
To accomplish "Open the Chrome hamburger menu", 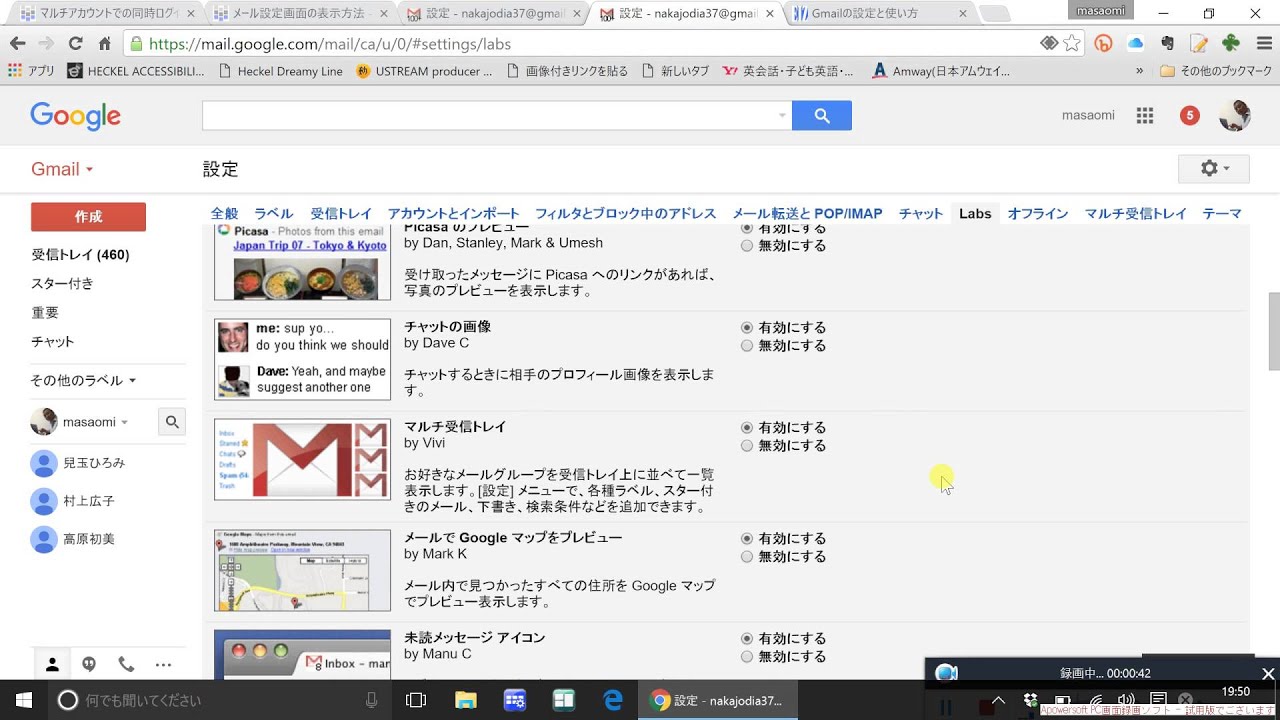I will coord(1262,44).
